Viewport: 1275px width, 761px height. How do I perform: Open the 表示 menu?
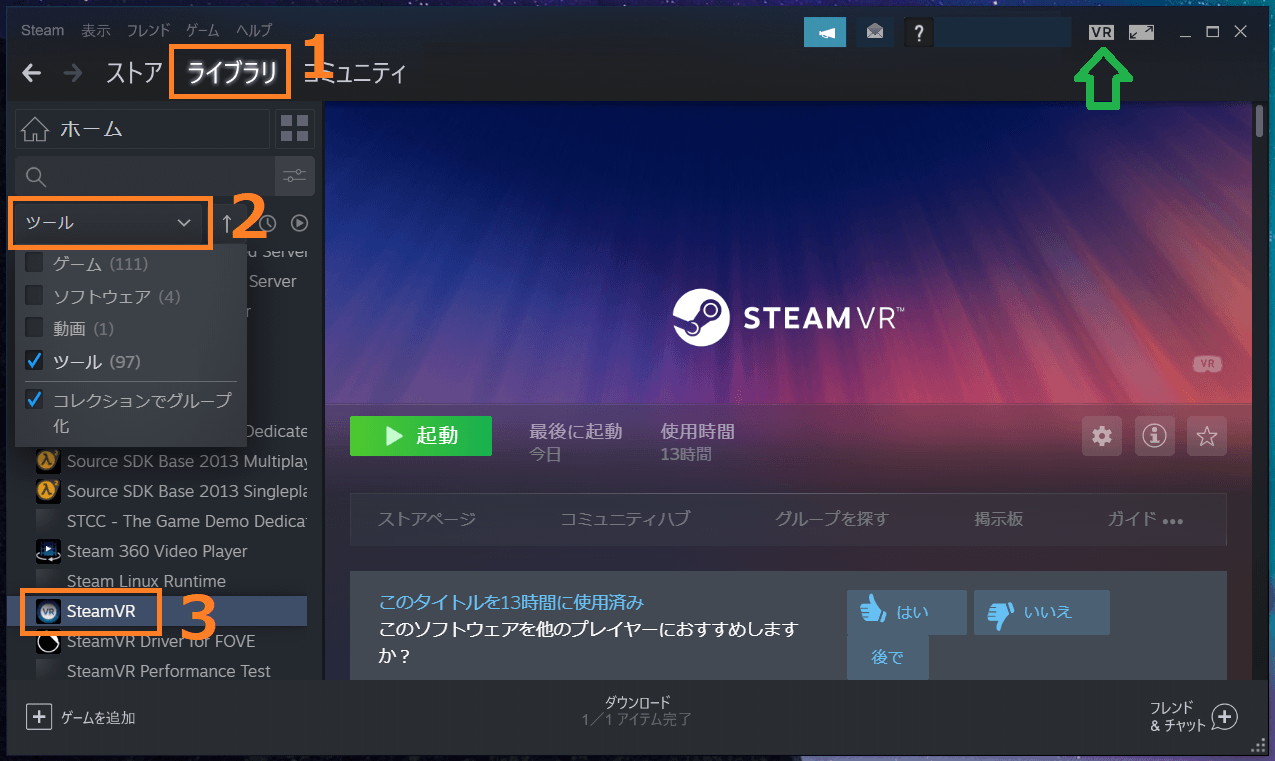96,31
